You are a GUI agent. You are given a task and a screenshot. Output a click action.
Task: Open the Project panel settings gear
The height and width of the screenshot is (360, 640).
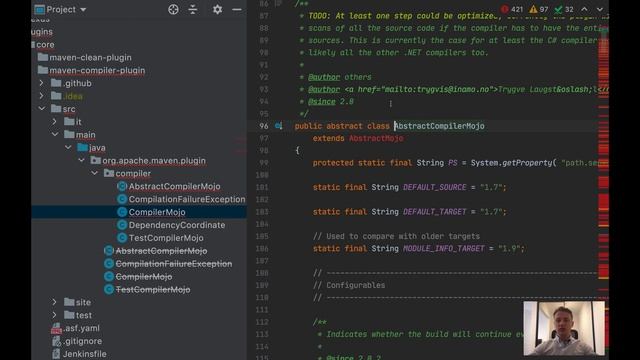pos(217,9)
